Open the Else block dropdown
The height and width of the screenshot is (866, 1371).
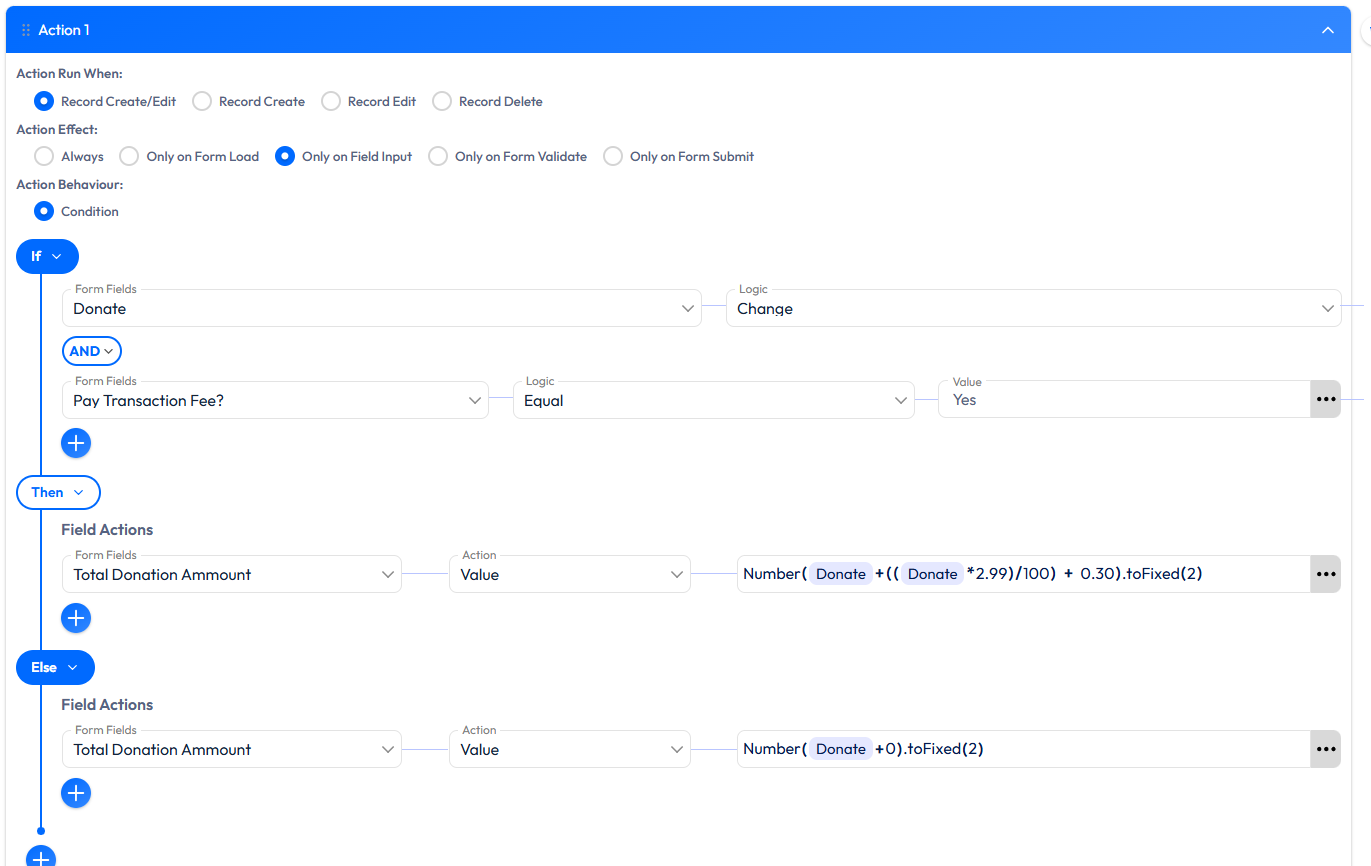[x=55, y=667]
